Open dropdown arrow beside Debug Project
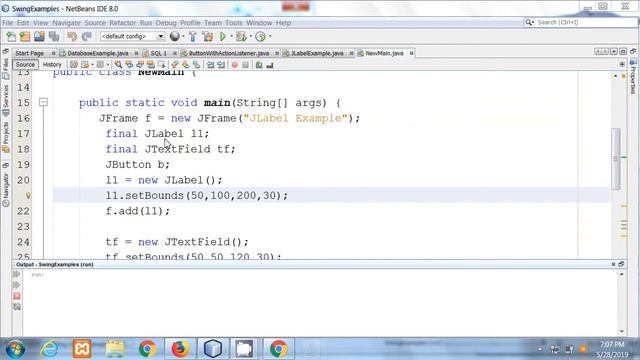The height and width of the screenshot is (360, 640). tap(251, 36)
